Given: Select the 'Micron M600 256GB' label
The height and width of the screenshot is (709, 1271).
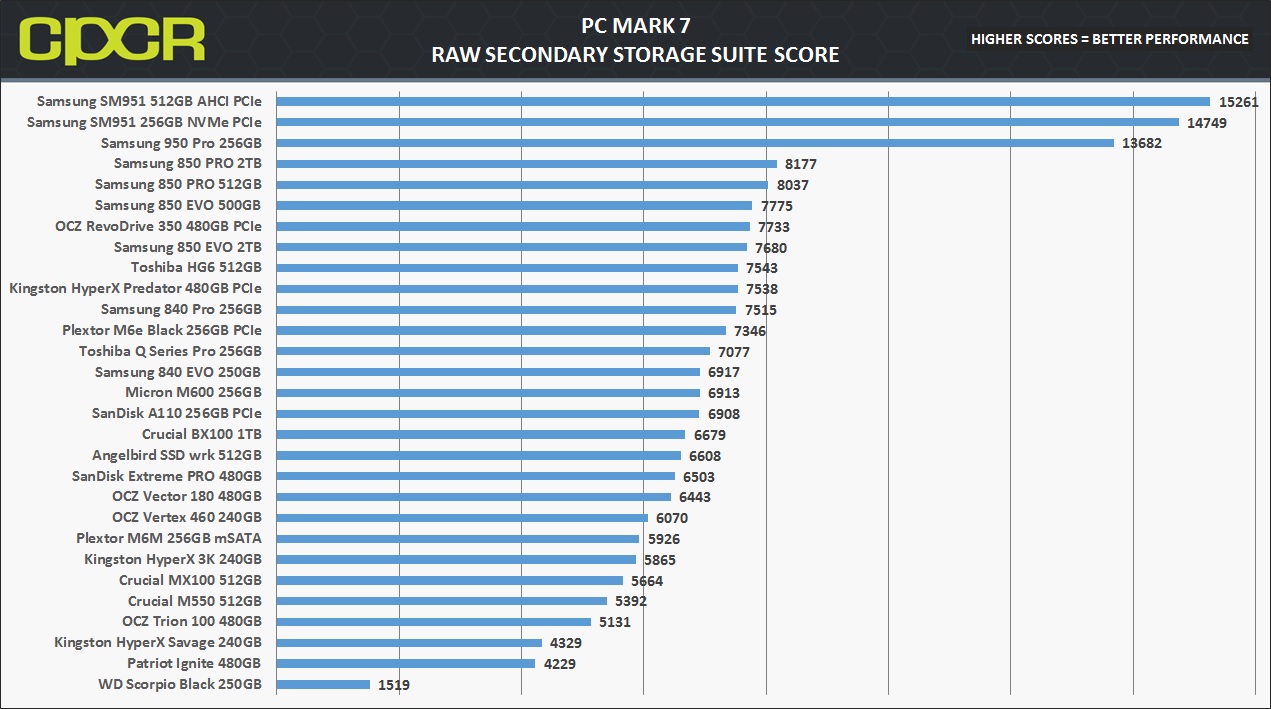Looking at the screenshot, I should [x=193, y=392].
